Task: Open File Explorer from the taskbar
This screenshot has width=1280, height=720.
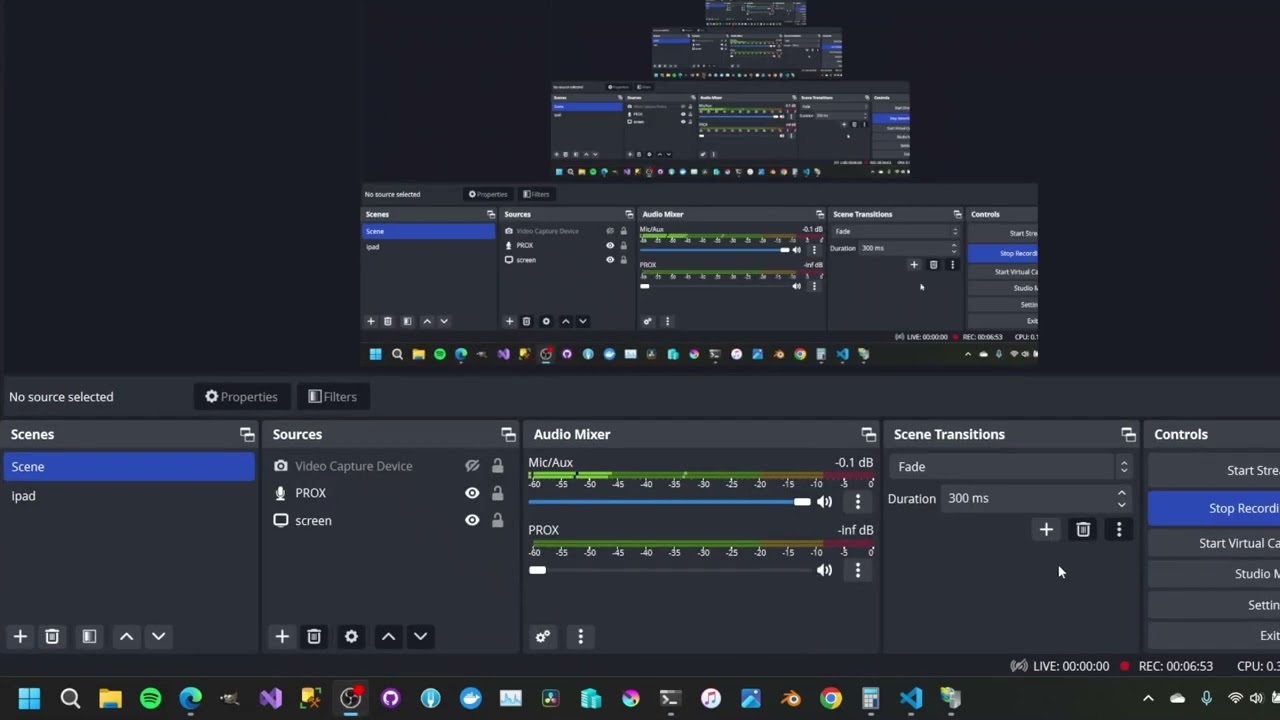Action: click(x=110, y=698)
